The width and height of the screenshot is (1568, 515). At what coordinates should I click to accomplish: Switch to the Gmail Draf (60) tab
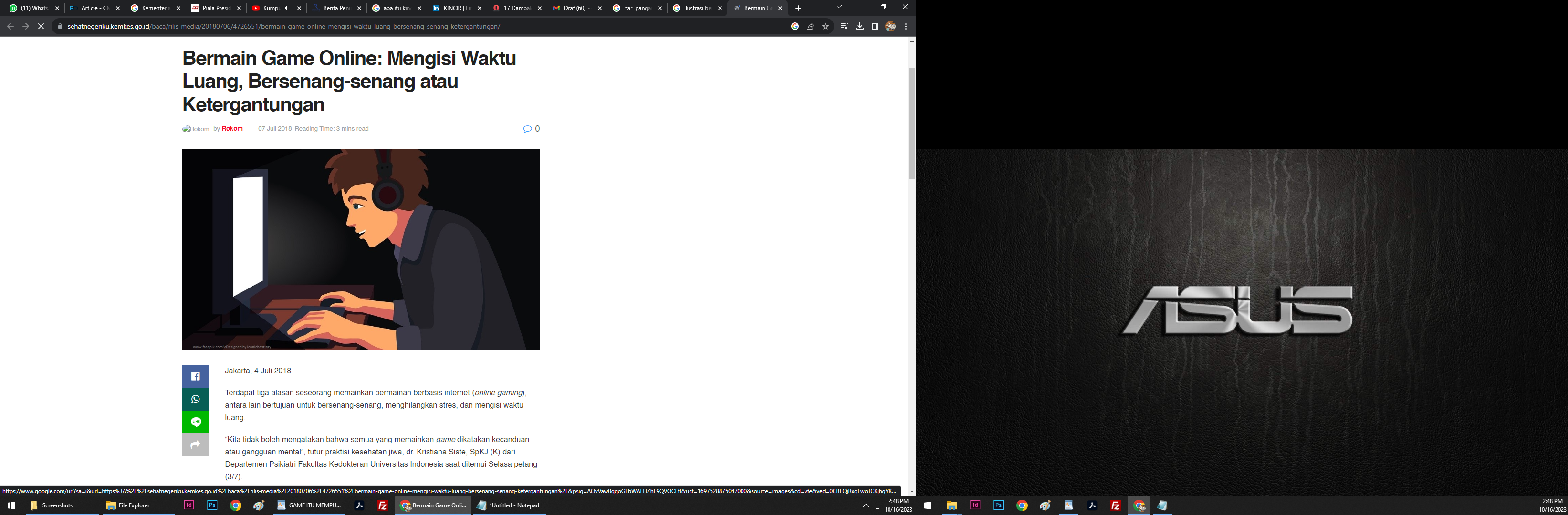pyautogui.click(x=574, y=8)
